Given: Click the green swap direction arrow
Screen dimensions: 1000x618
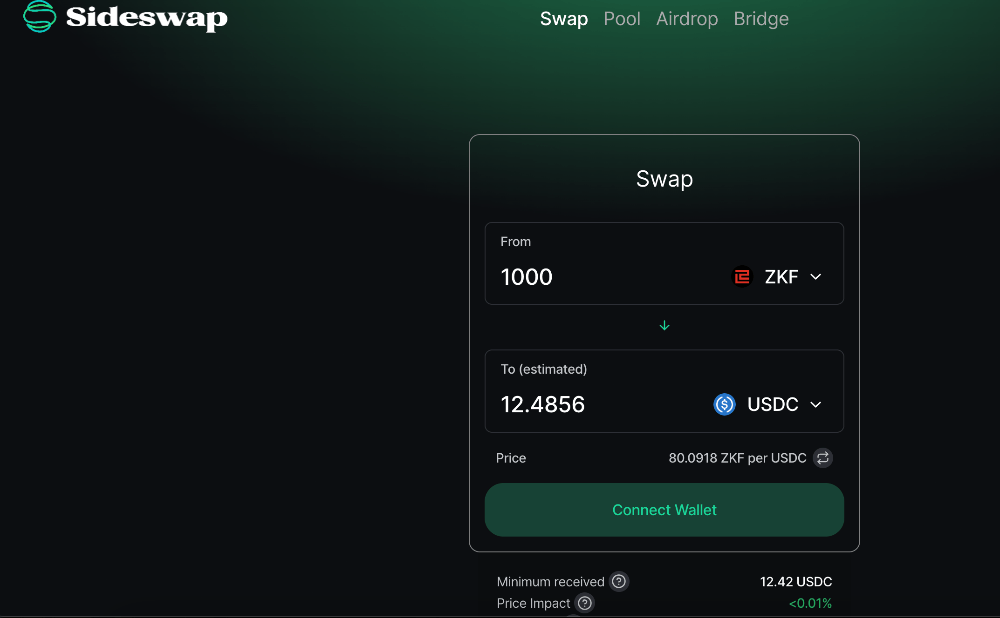Looking at the screenshot, I should tap(664, 326).
